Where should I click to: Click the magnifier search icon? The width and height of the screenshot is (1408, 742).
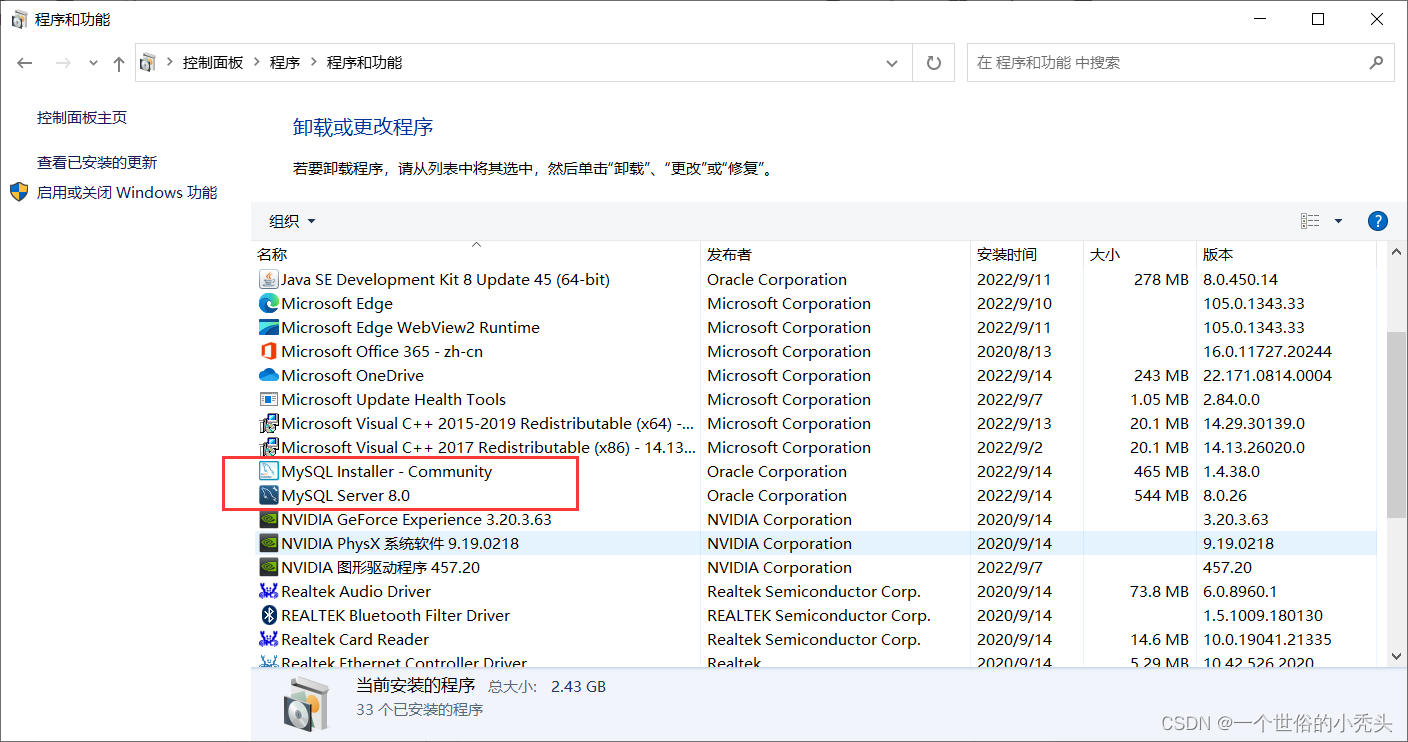point(1376,62)
